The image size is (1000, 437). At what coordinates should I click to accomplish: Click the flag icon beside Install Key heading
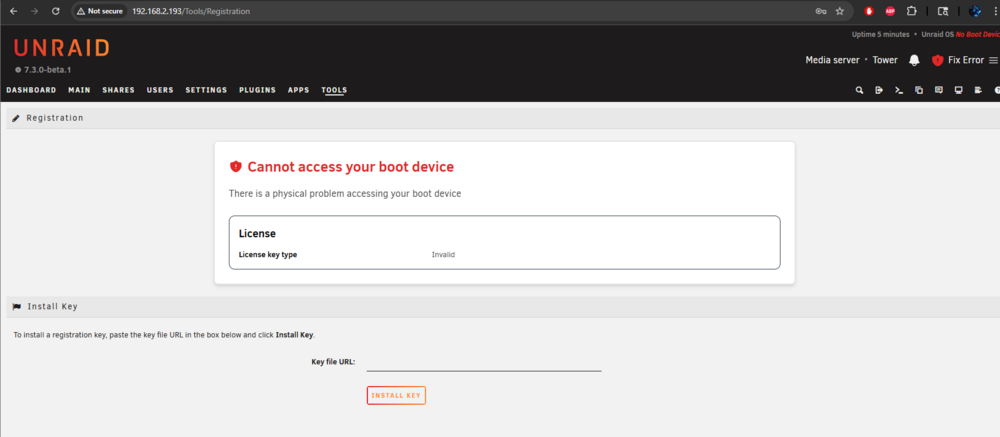click(17, 307)
